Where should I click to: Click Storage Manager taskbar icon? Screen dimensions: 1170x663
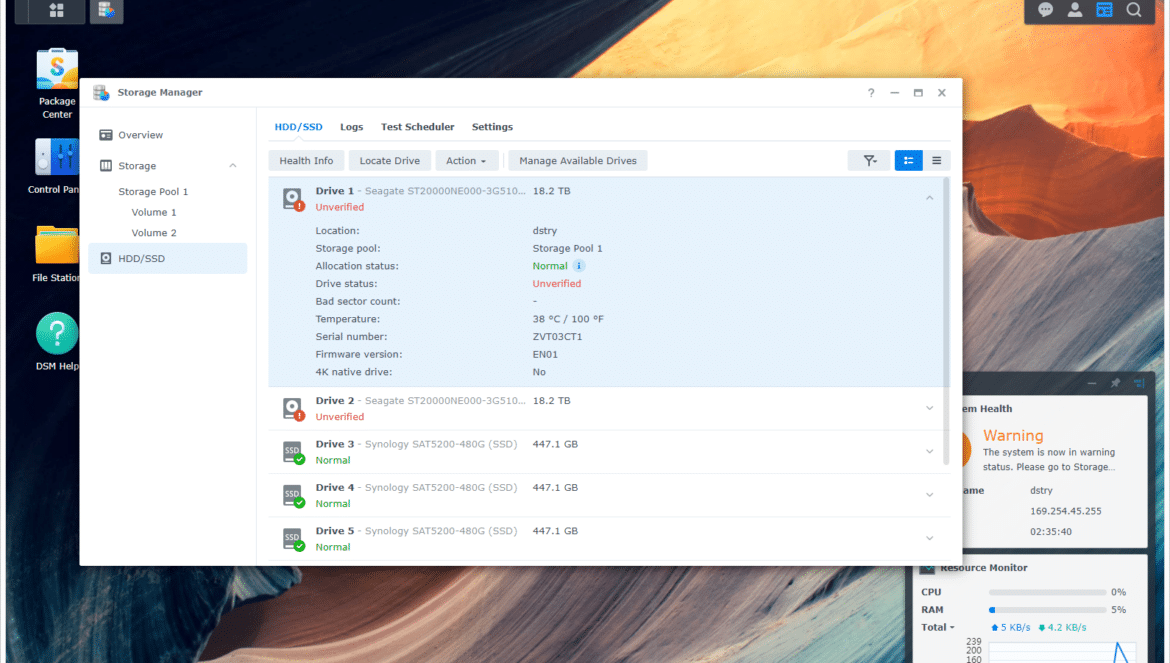106,10
